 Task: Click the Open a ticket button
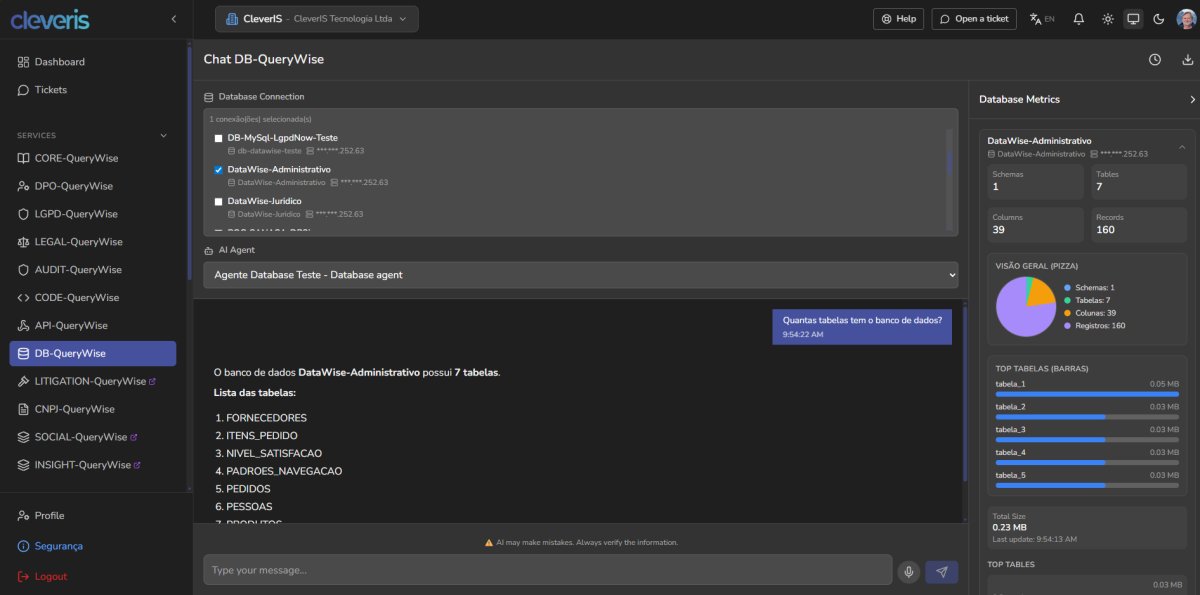pos(974,19)
